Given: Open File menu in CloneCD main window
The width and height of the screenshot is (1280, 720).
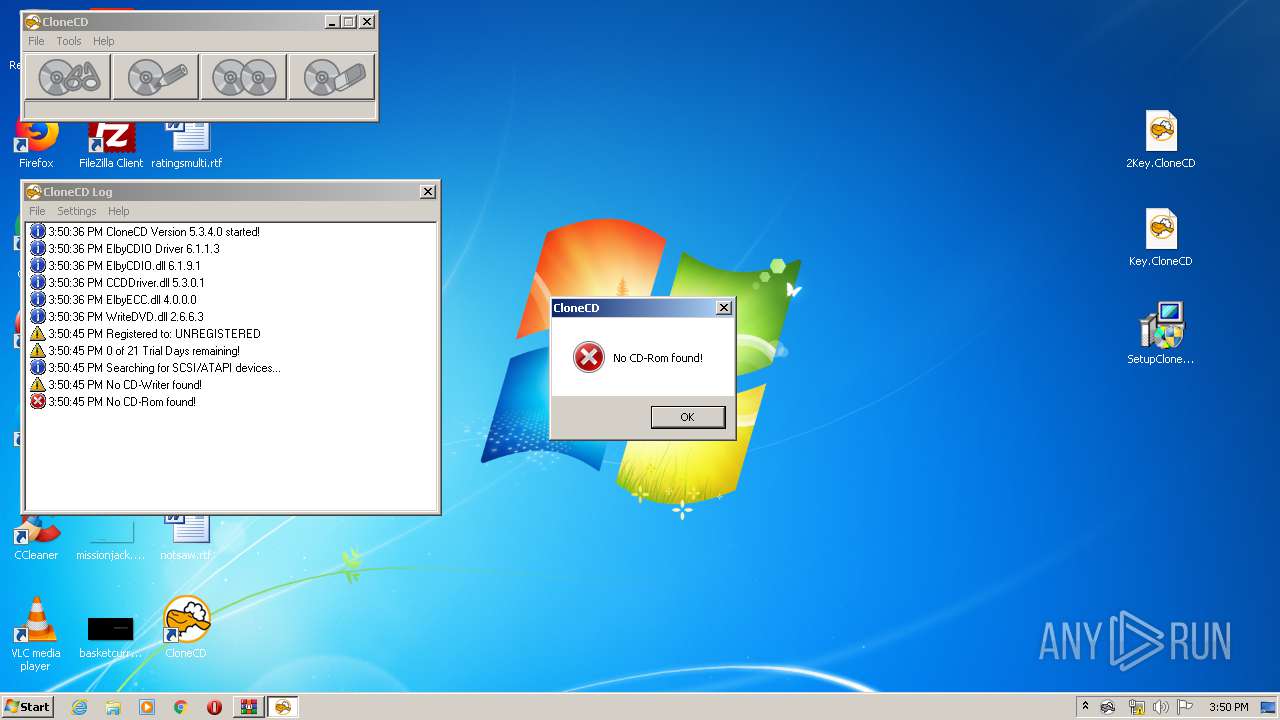Looking at the screenshot, I should [x=36, y=41].
